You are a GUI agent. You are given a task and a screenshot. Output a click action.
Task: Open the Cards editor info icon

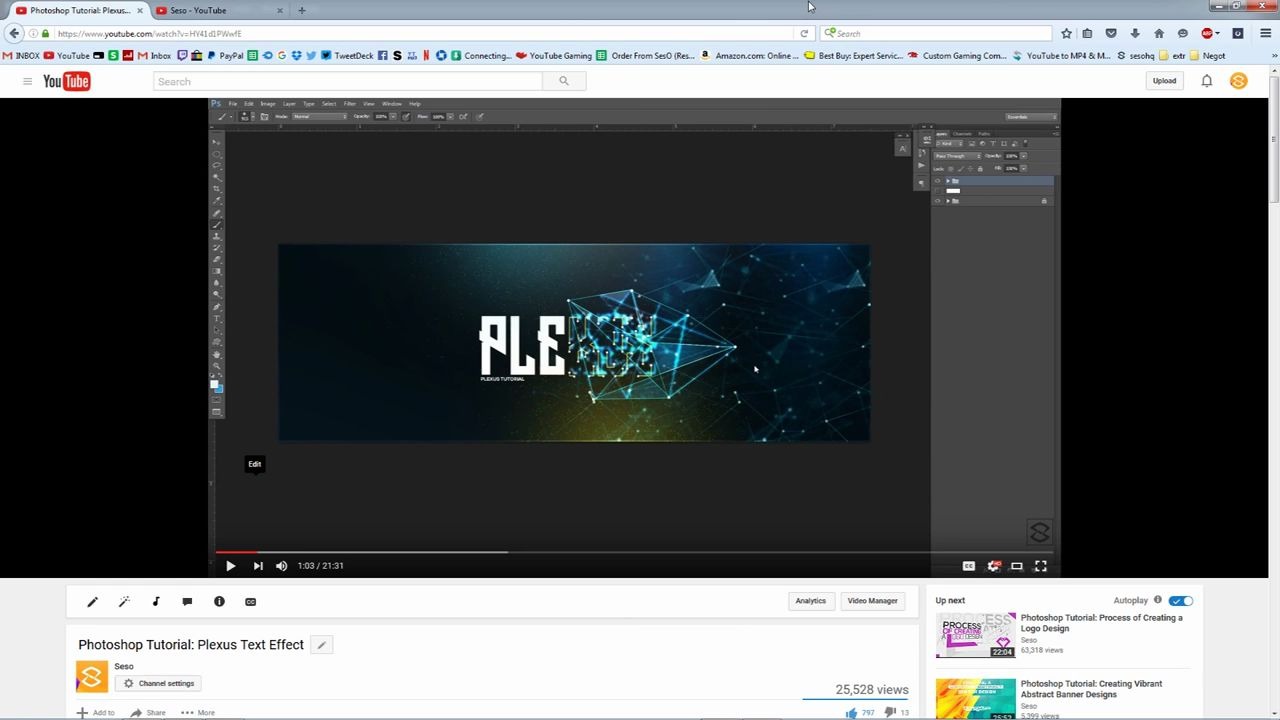219,601
